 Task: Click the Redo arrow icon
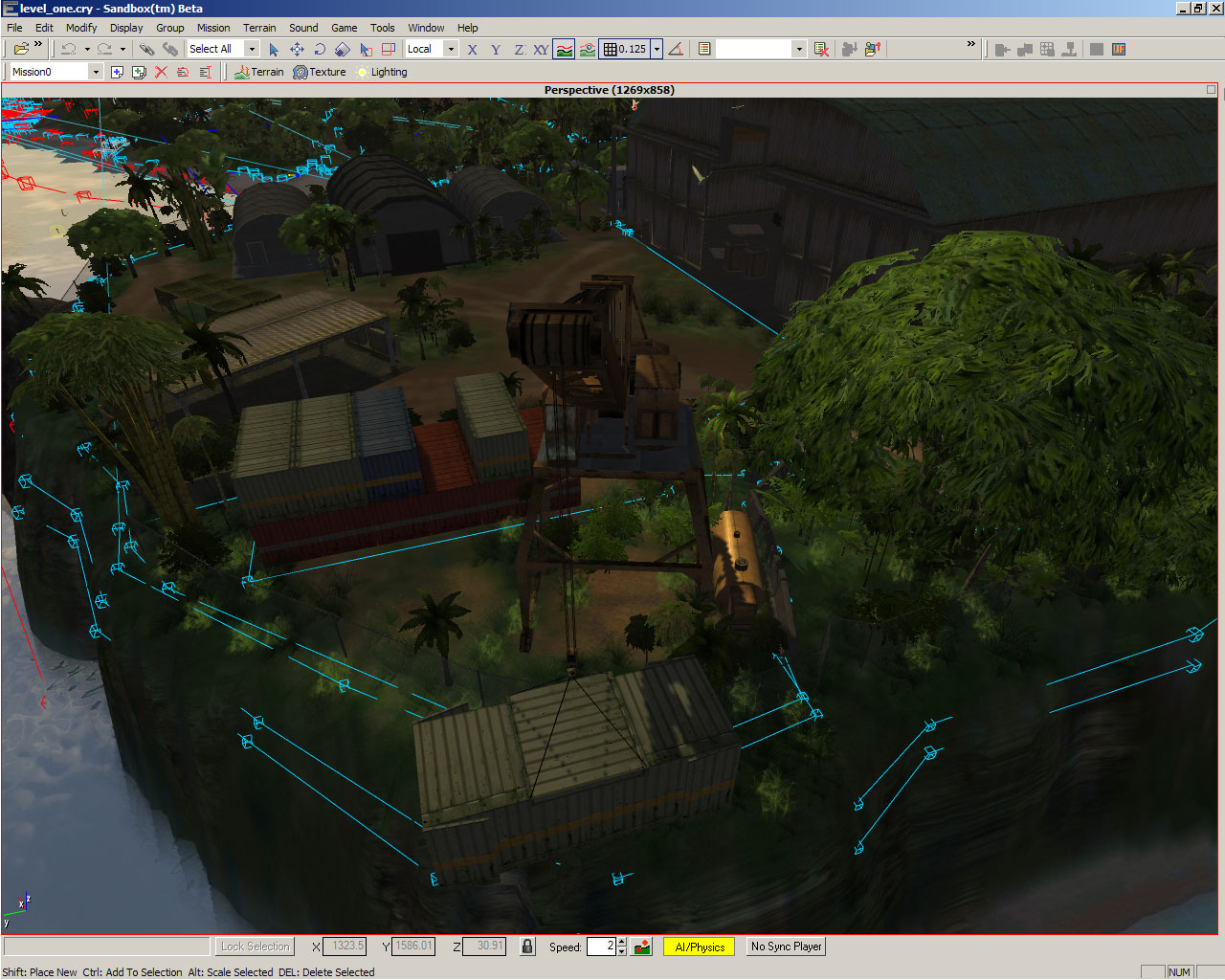coord(104,49)
